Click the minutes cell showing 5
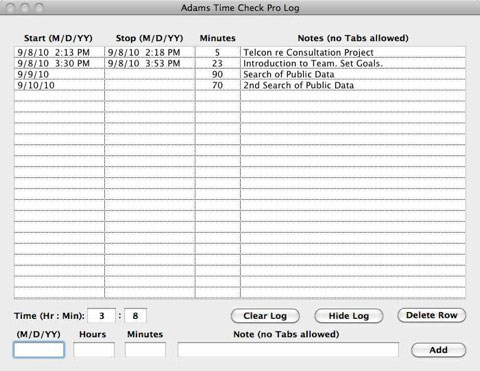The width and height of the screenshot is (480, 371). pos(218,52)
